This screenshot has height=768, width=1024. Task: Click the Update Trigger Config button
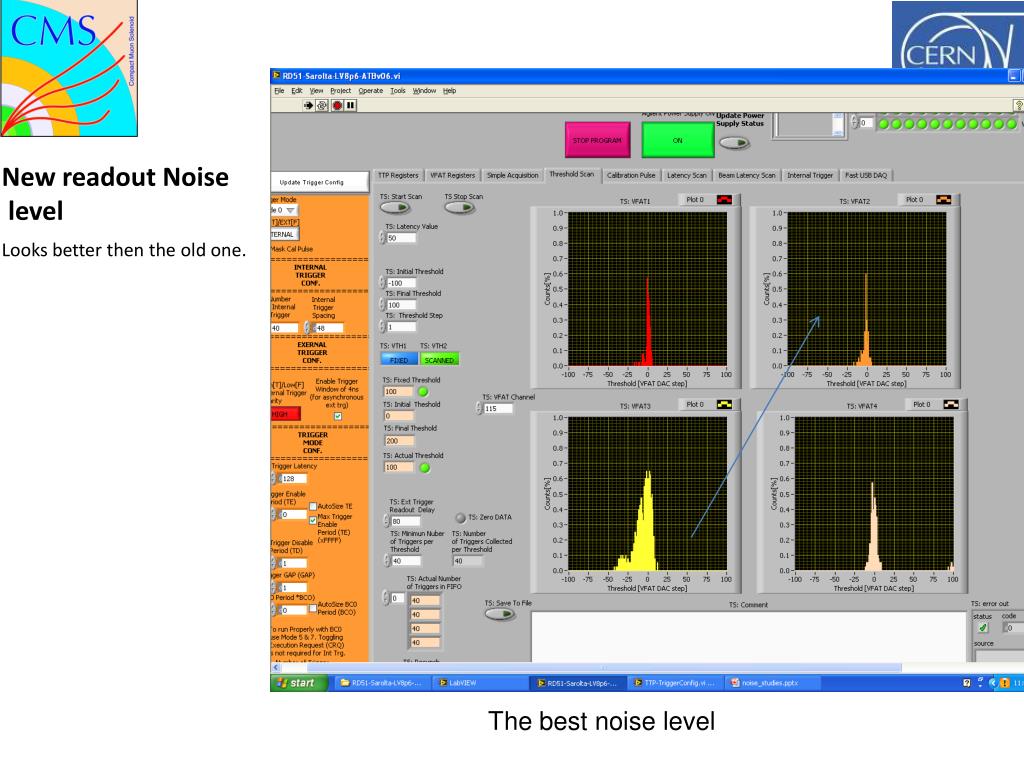pos(319,182)
